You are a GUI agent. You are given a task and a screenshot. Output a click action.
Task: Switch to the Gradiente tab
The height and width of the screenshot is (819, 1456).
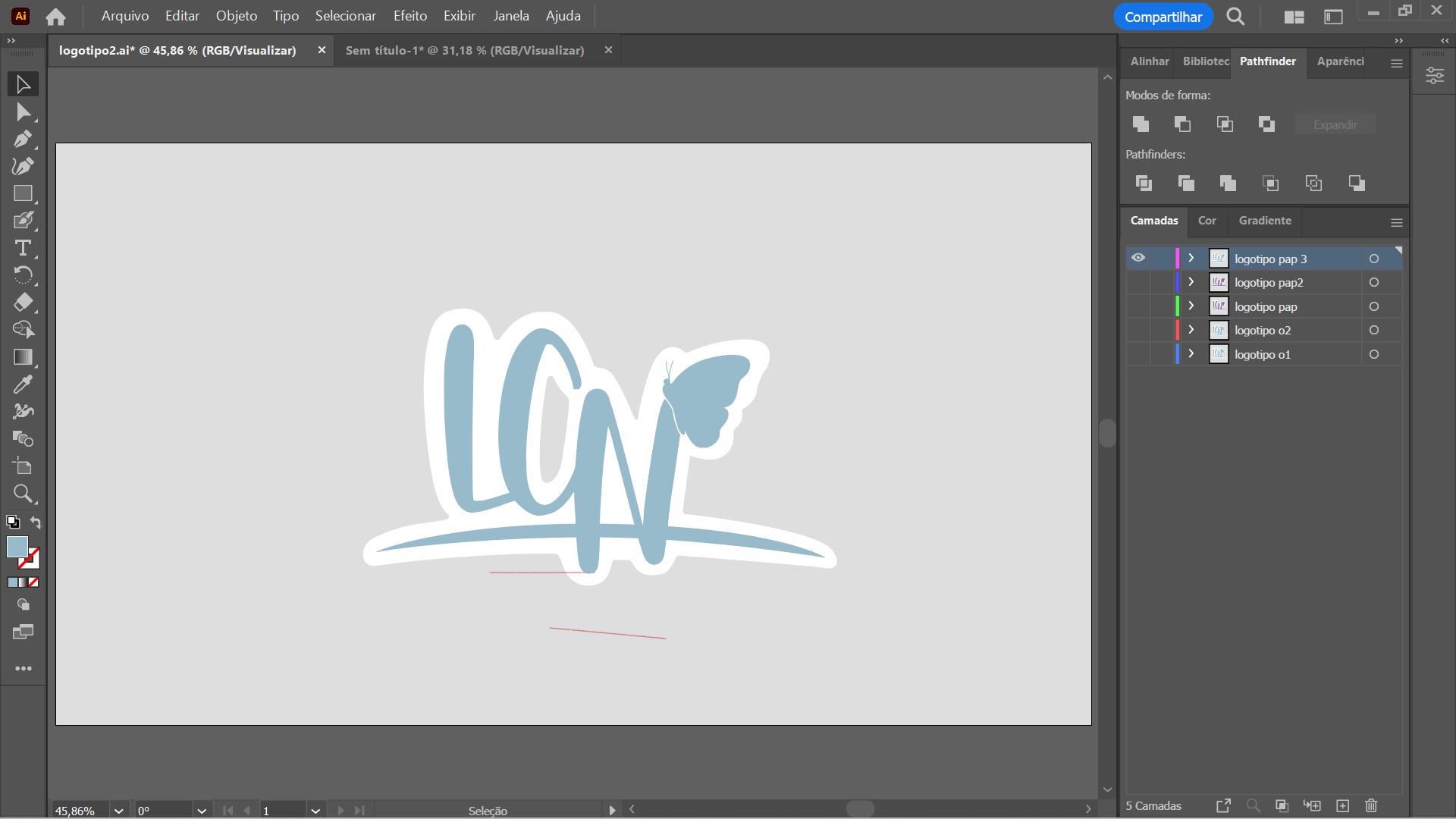(x=1264, y=221)
